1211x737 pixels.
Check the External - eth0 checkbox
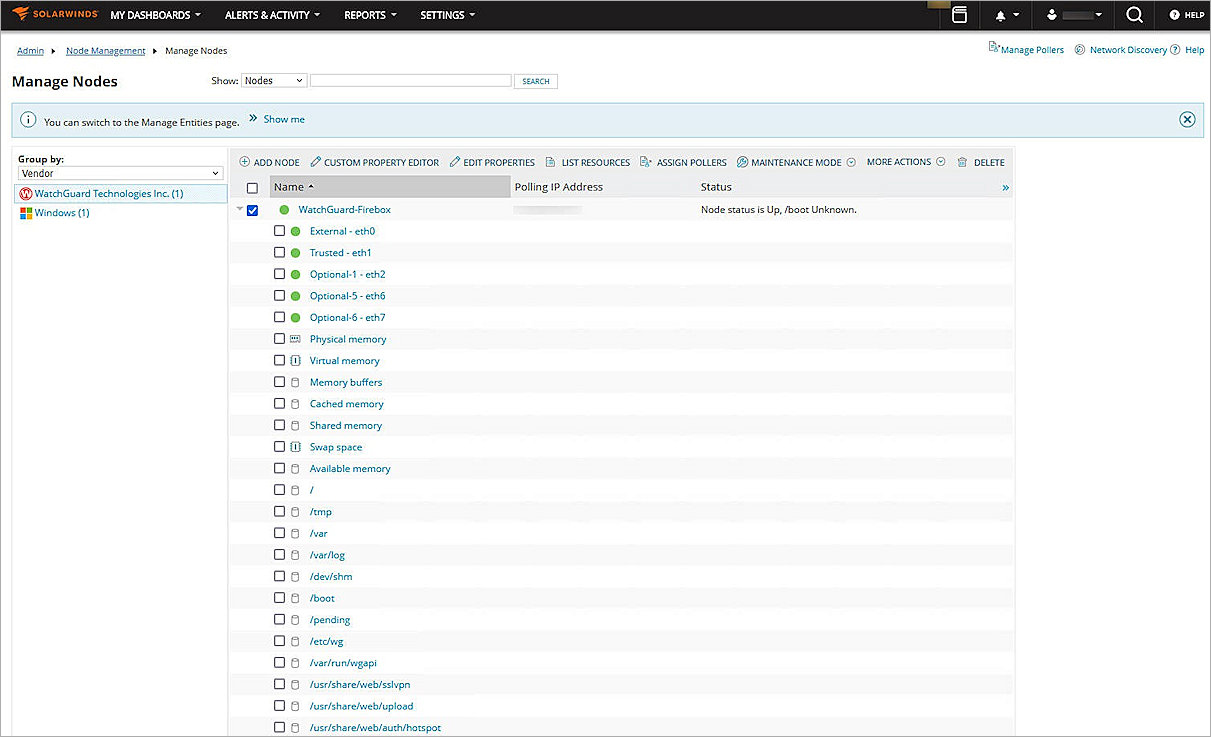tap(279, 231)
